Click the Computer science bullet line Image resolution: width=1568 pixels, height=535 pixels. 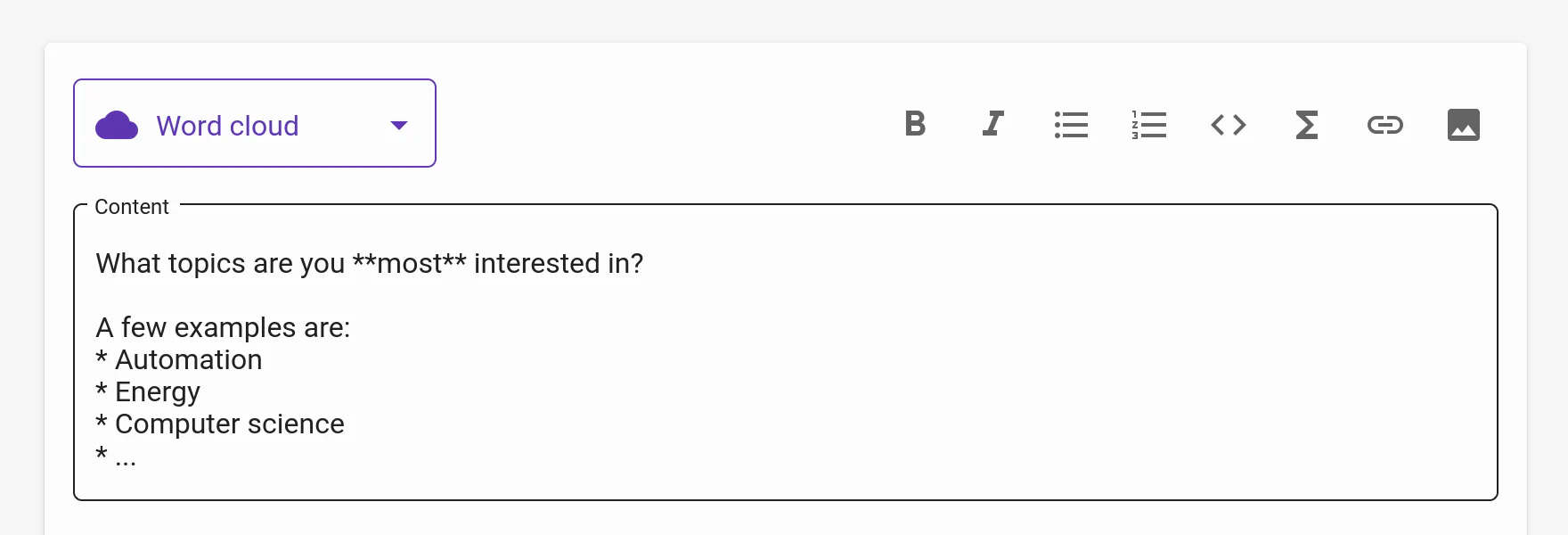[229, 424]
